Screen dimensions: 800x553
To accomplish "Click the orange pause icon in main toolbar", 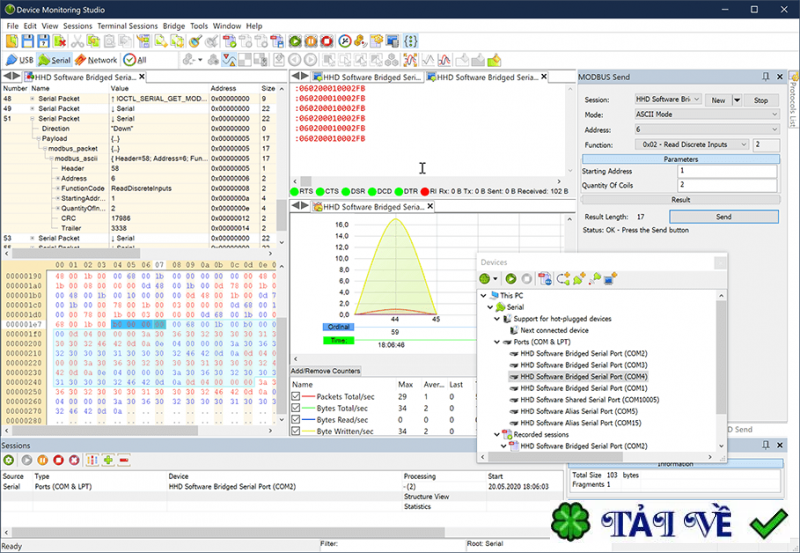I will point(311,41).
